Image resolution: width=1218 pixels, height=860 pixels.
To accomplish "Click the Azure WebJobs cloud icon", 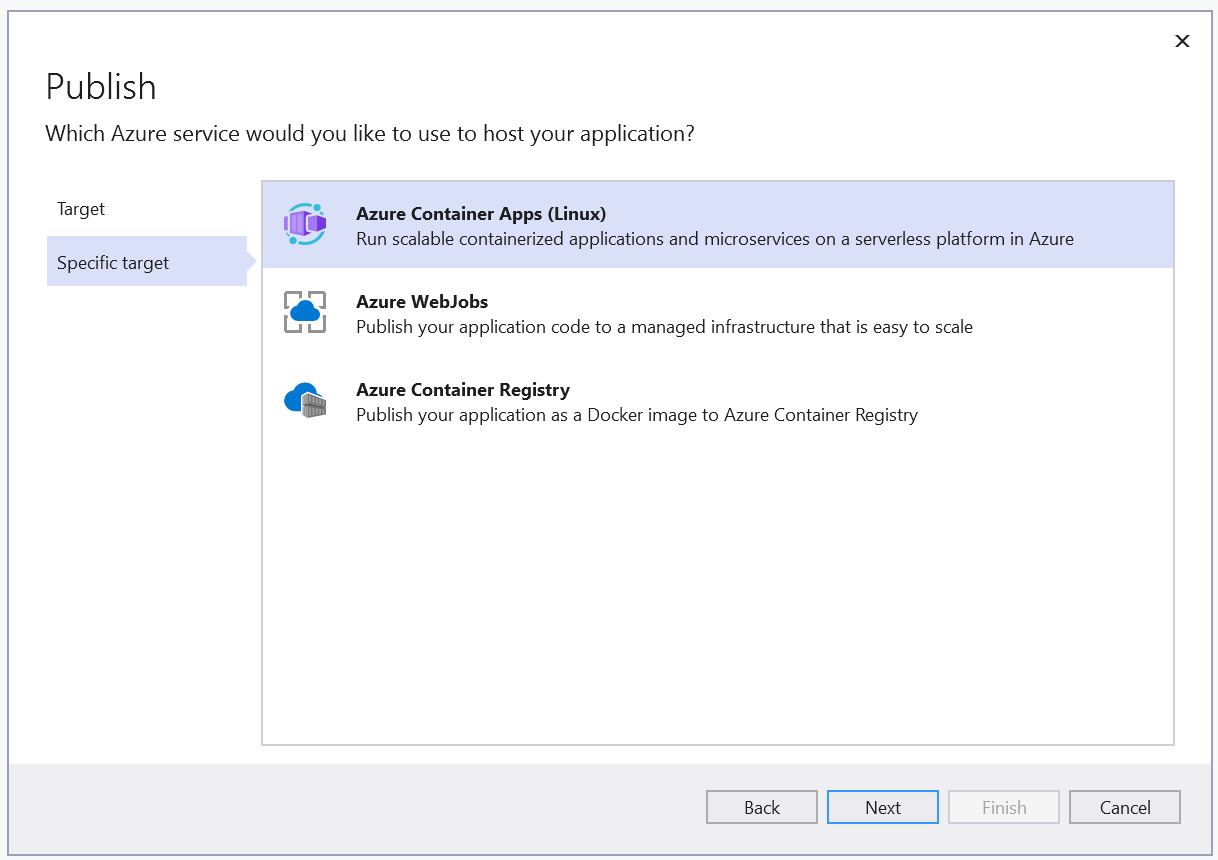I will click(x=305, y=312).
